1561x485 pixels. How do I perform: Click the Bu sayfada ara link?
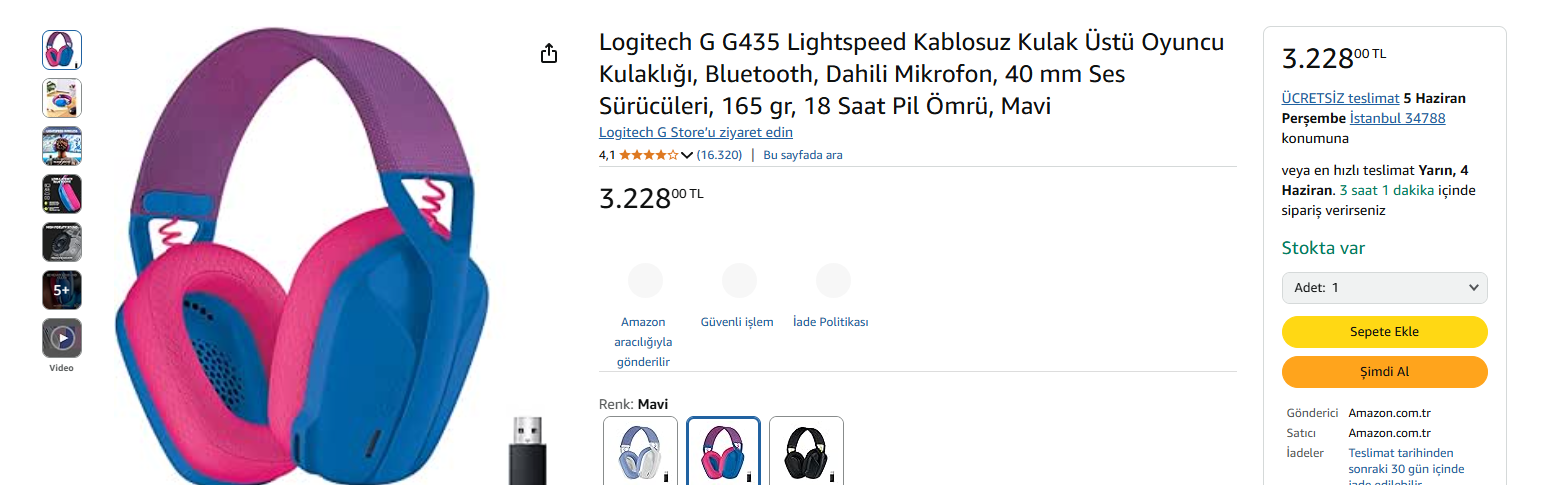click(803, 155)
